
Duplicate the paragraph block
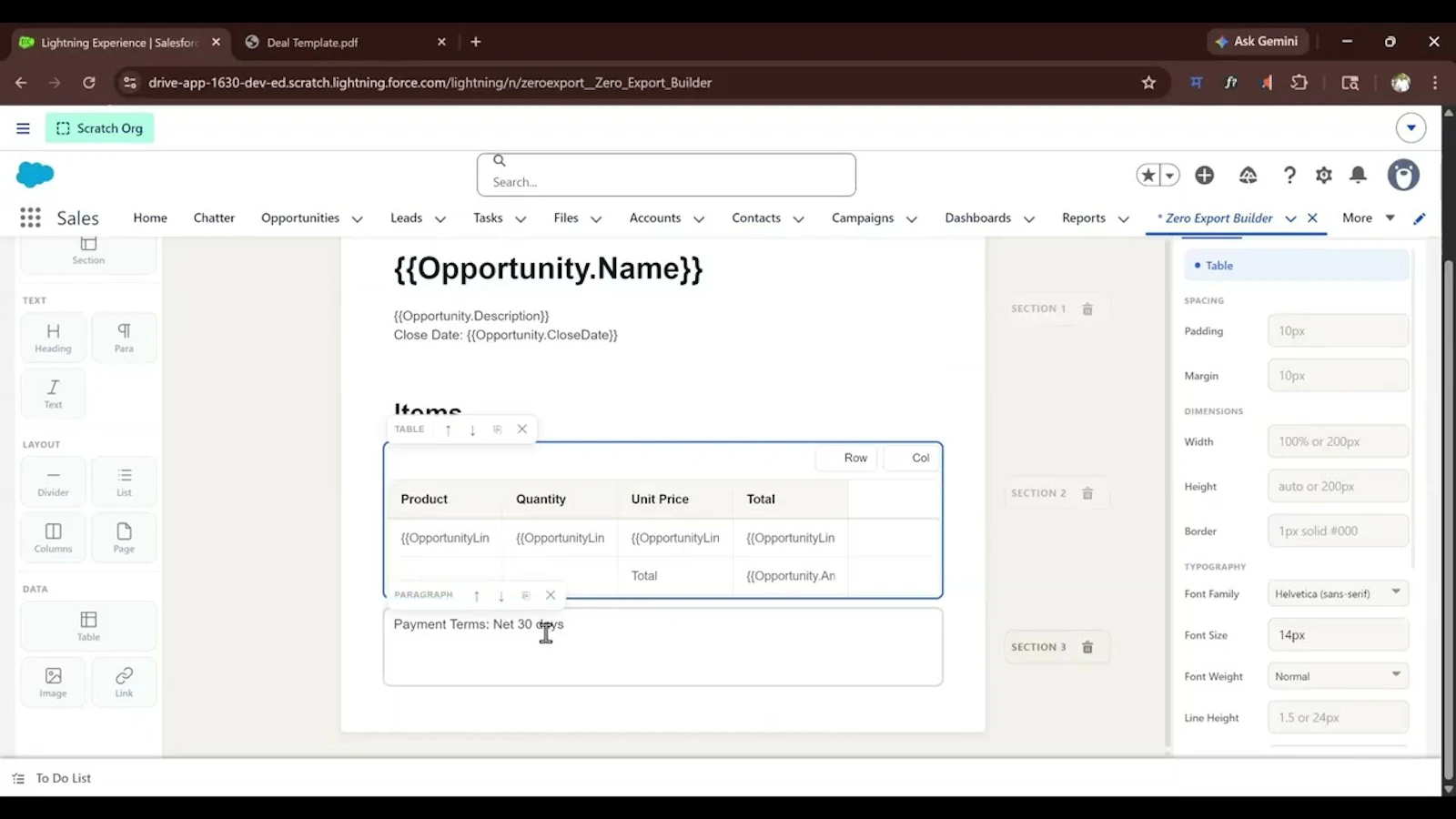coord(525,595)
